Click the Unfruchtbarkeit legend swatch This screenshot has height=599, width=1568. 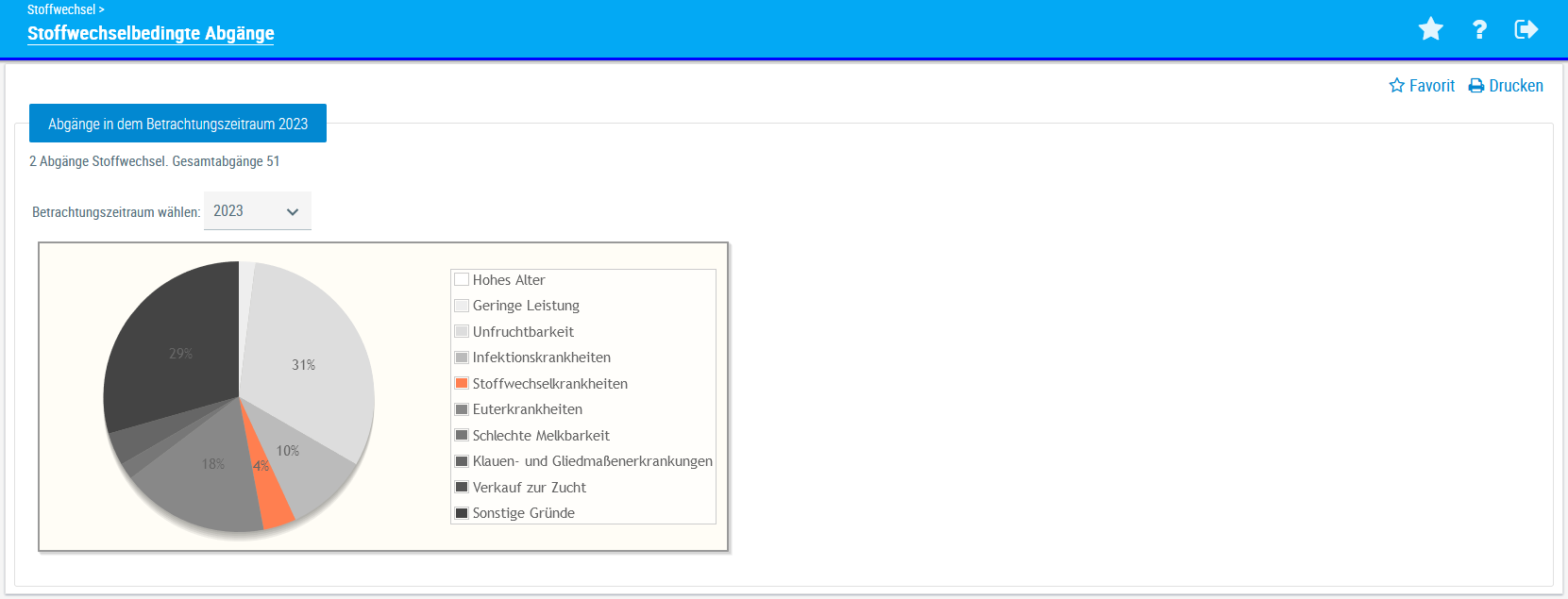(462, 331)
